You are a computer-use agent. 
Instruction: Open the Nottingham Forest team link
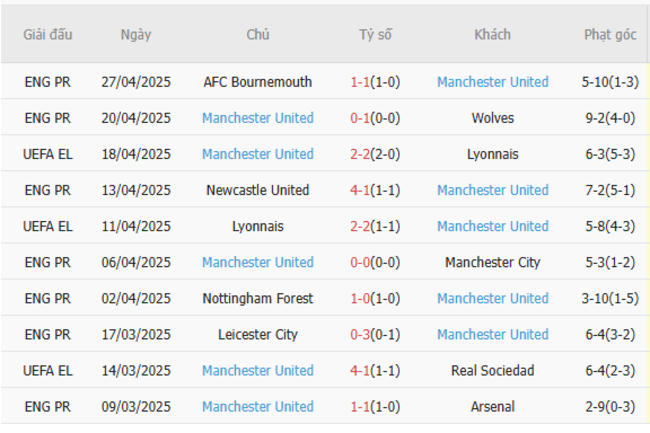pyautogui.click(x=257, y=298)
